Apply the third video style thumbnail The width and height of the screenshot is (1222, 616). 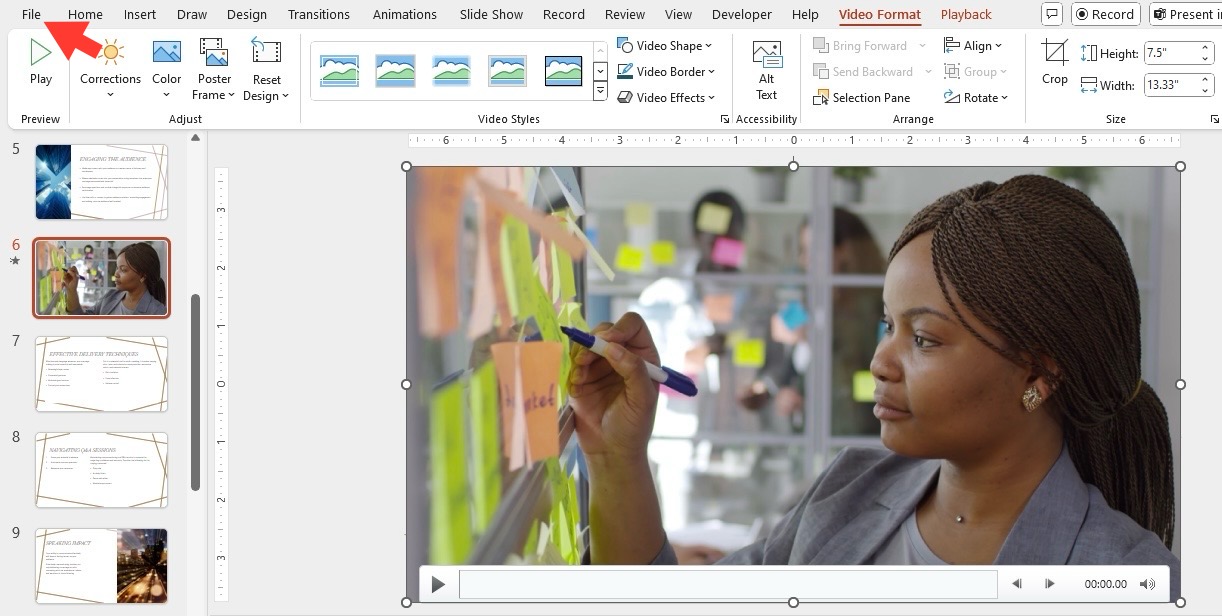tap(452, 70)
